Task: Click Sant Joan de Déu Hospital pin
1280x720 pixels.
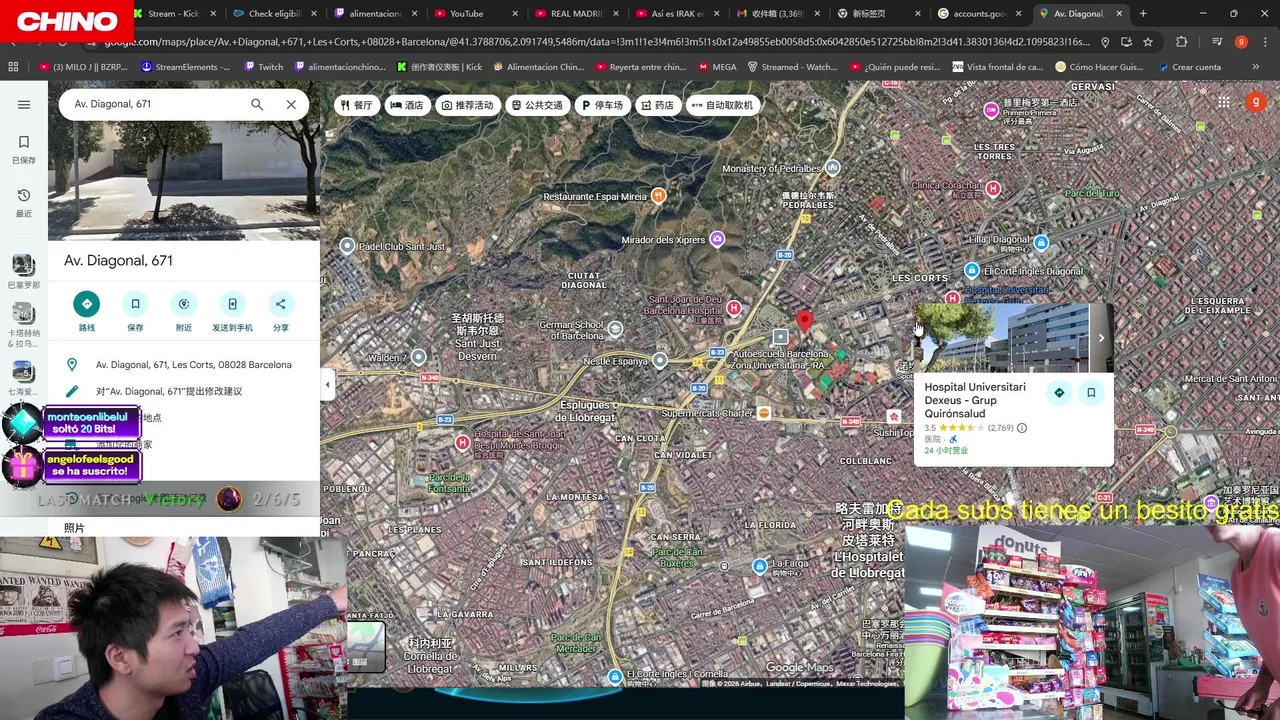Action: [734, 308]
